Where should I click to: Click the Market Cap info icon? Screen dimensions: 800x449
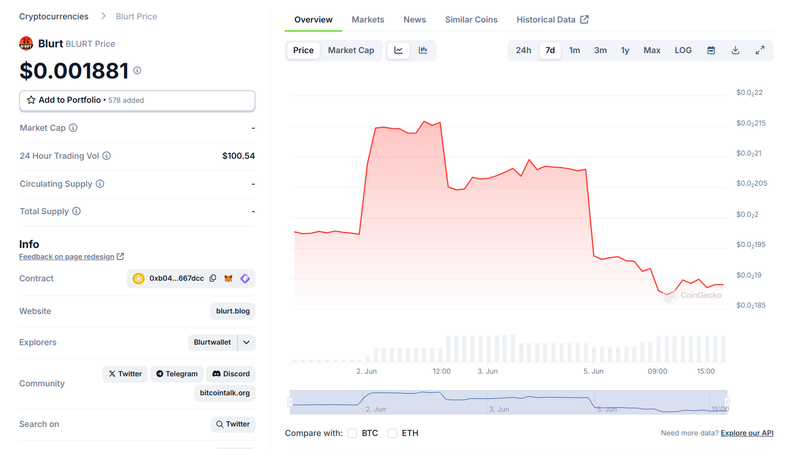pyautogui.click(x=73, y=128)
